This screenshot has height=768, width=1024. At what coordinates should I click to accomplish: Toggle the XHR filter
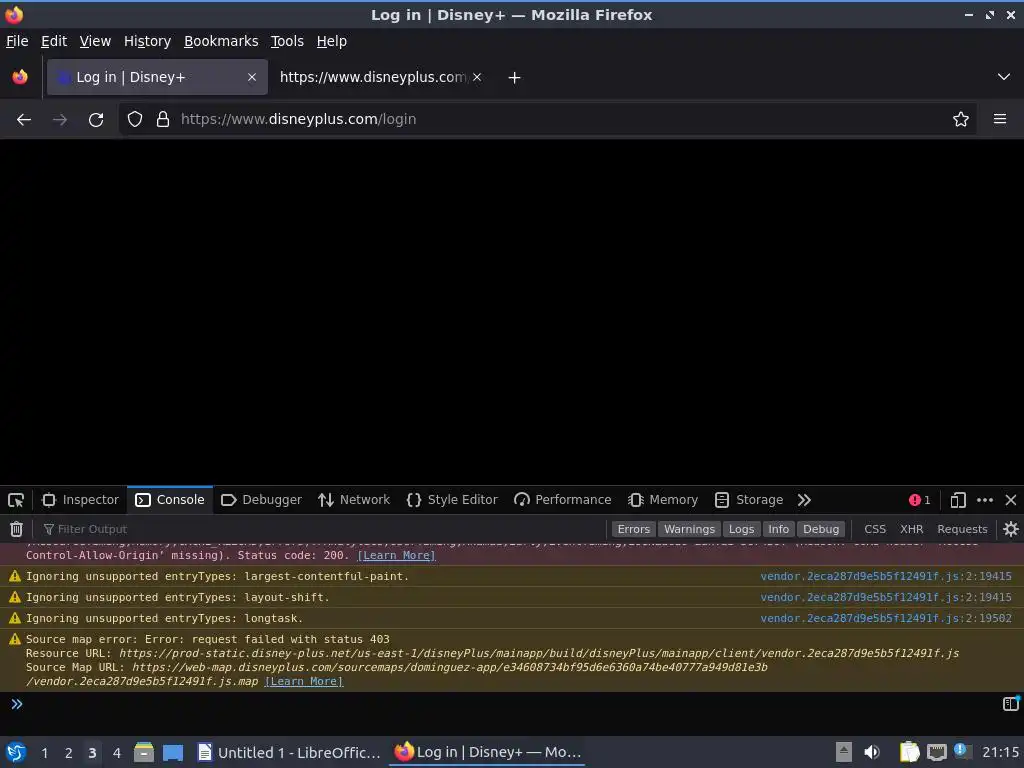912,529
